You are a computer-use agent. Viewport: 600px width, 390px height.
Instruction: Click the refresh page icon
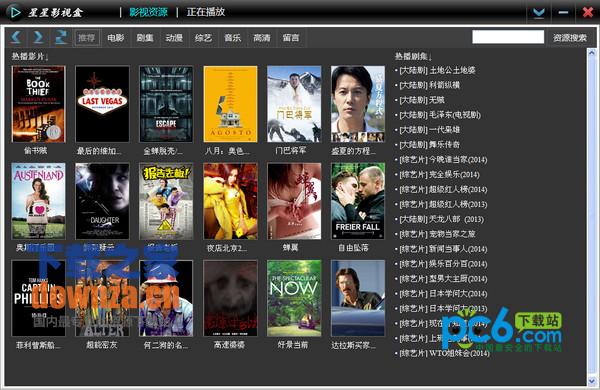pos(61,38)
